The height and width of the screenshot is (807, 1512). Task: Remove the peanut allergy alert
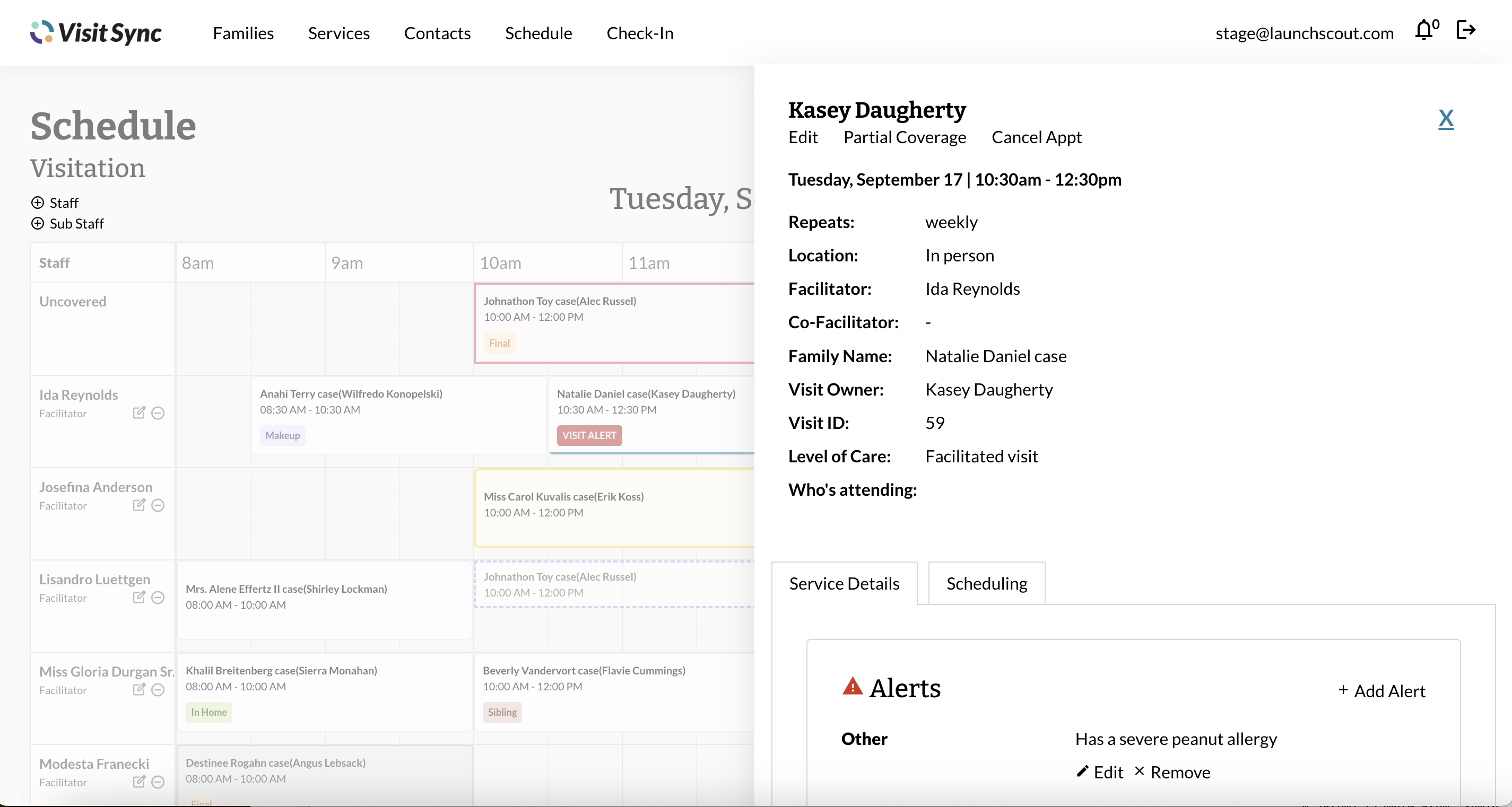(1171, 772)
